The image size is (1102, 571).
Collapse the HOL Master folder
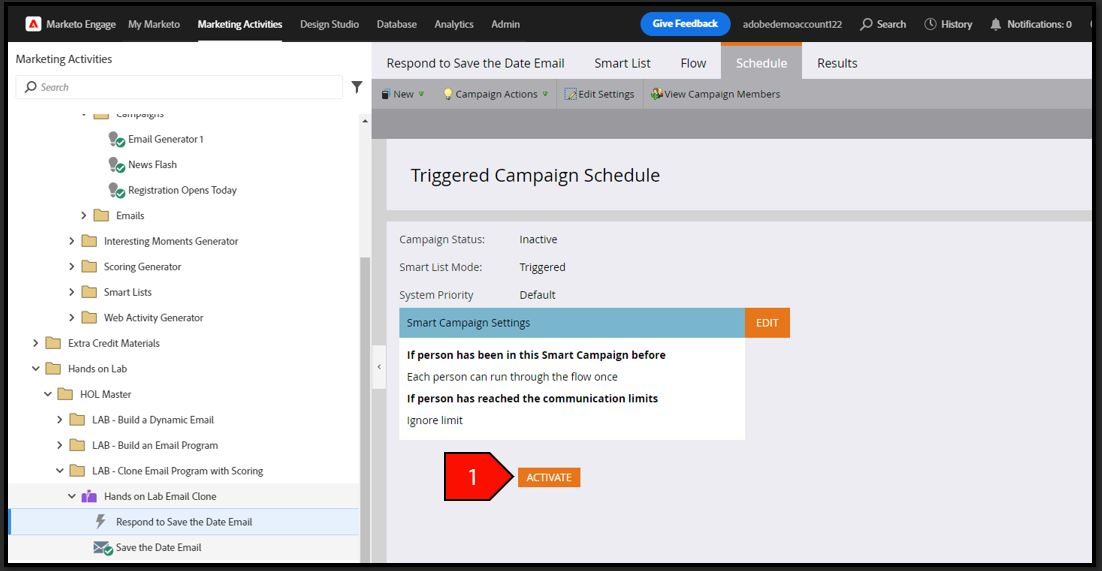pos(48,394)
